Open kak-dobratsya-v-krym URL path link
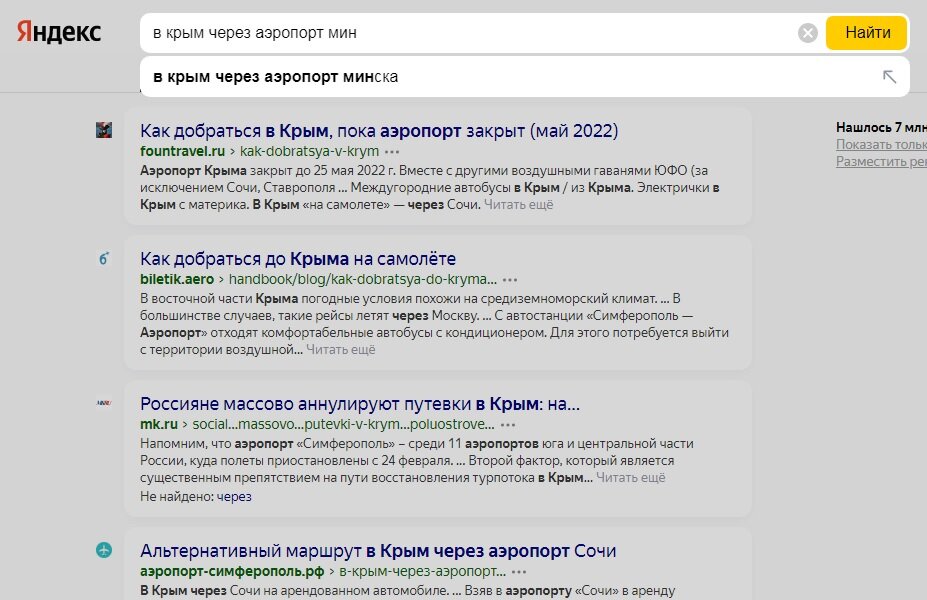Image resolution: width=927 pixels, height=600 pixels. [309, 151]
